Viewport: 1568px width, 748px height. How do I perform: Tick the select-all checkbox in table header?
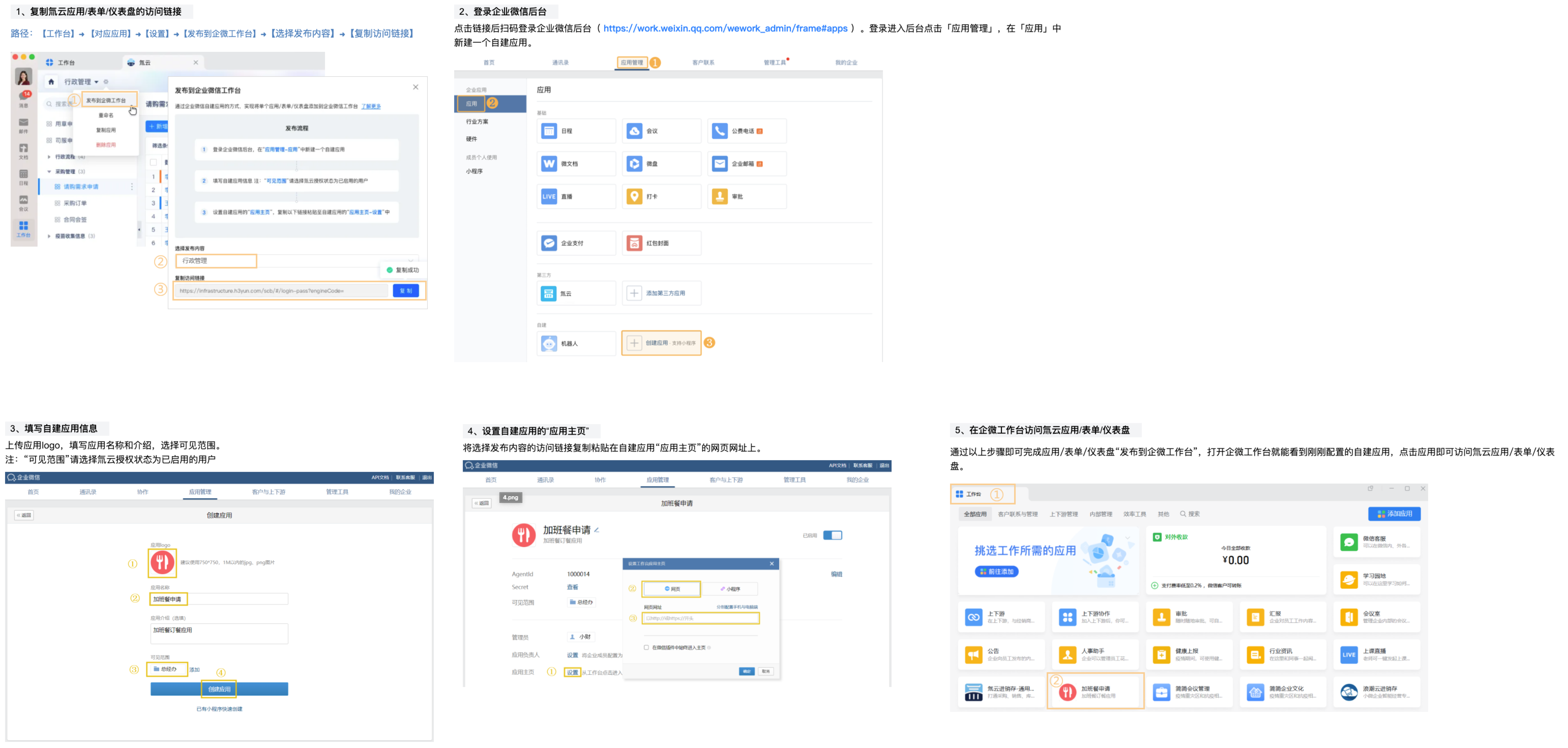point(153,162)
